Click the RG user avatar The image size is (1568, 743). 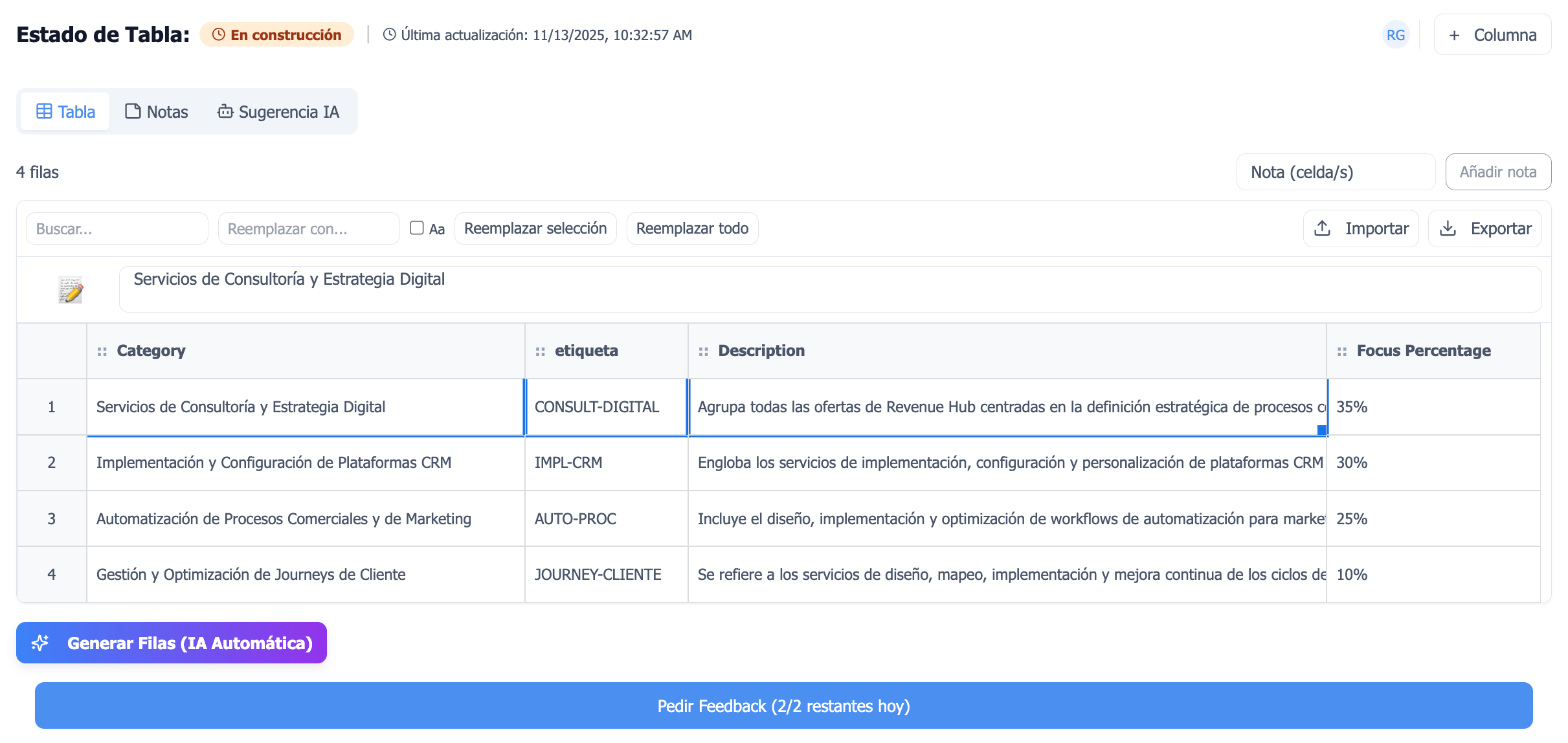1396,35
